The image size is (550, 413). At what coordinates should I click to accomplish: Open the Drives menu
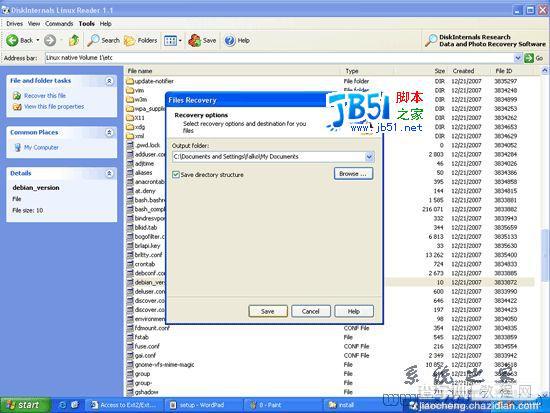pyautogui.click(x=14, y=24)
